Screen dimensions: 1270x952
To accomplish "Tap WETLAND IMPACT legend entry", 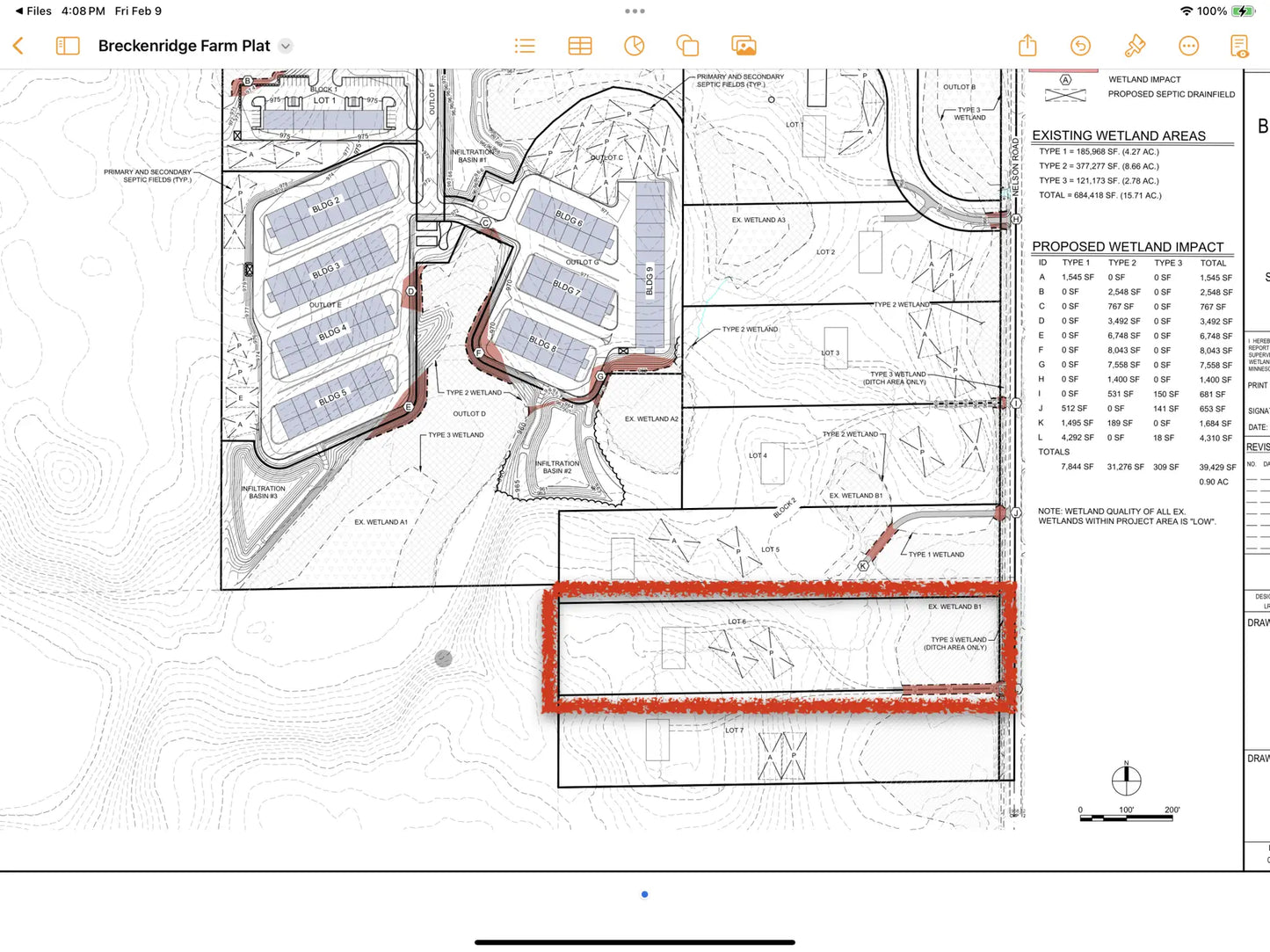I will point(1144,79).
